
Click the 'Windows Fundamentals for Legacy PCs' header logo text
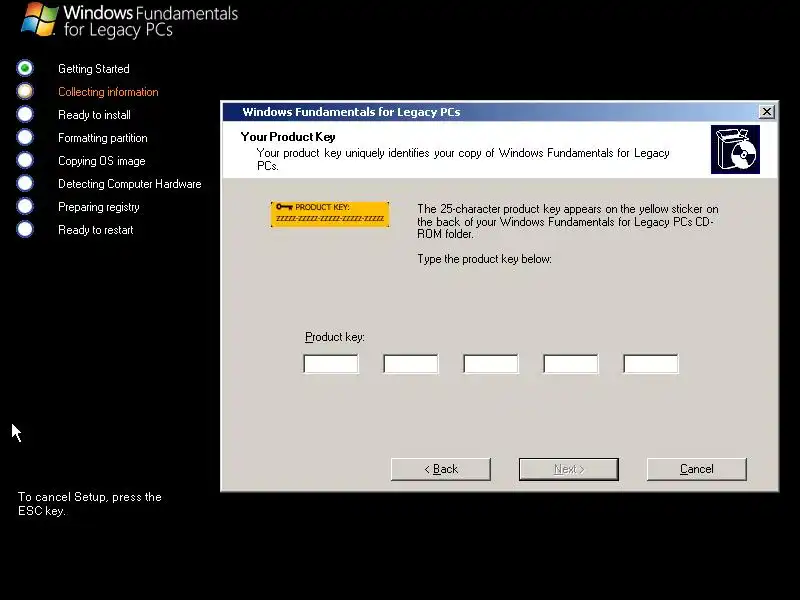coord(151,21)
